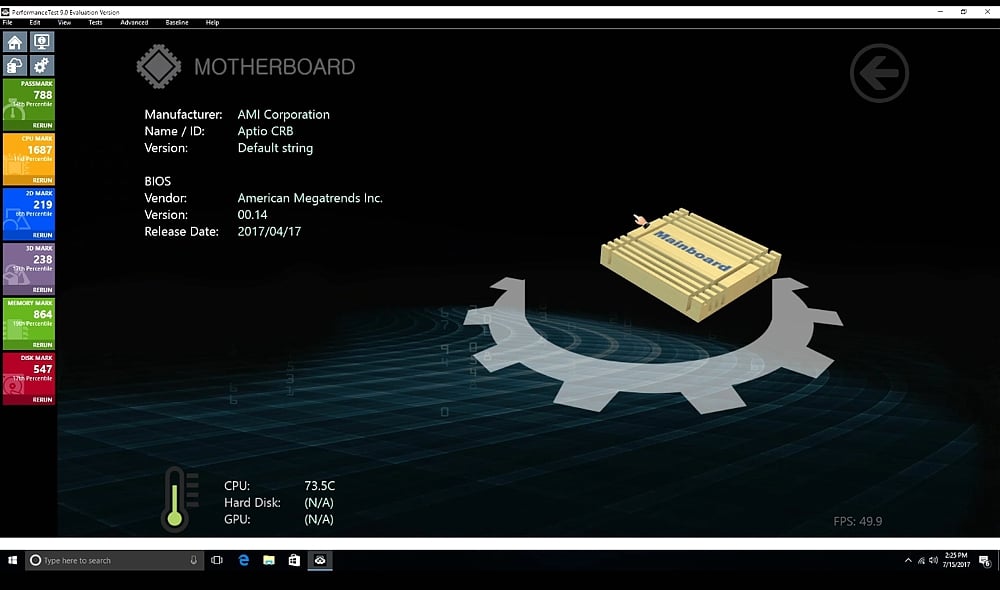
Task: Open the 3D Mark tile showing 238
Action: tap(29, 269)
